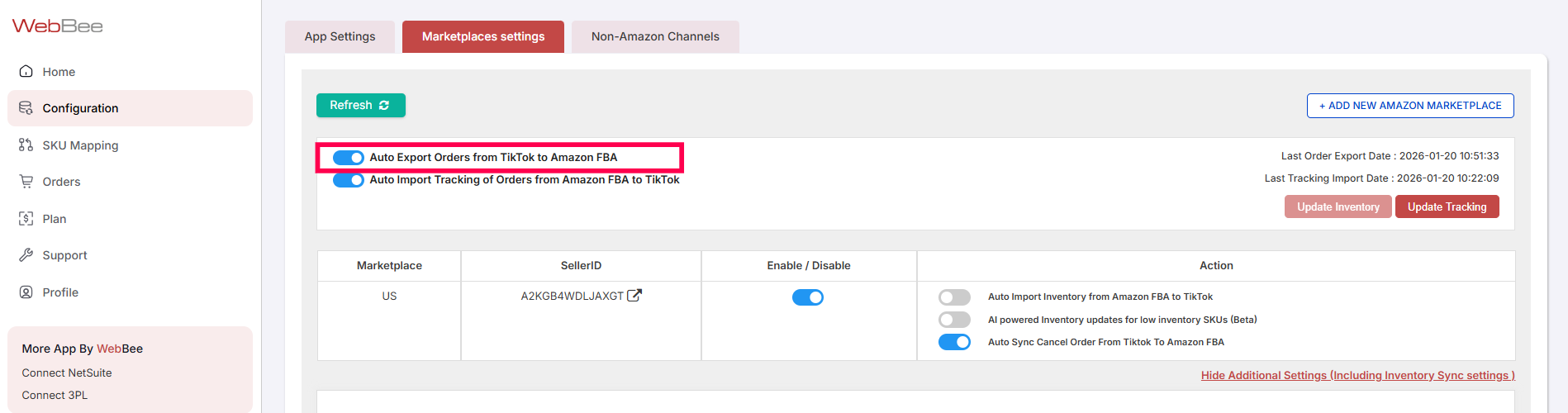
Task: Click Add New Amazon Marketplace button
Action: [x=1409, y=106]
